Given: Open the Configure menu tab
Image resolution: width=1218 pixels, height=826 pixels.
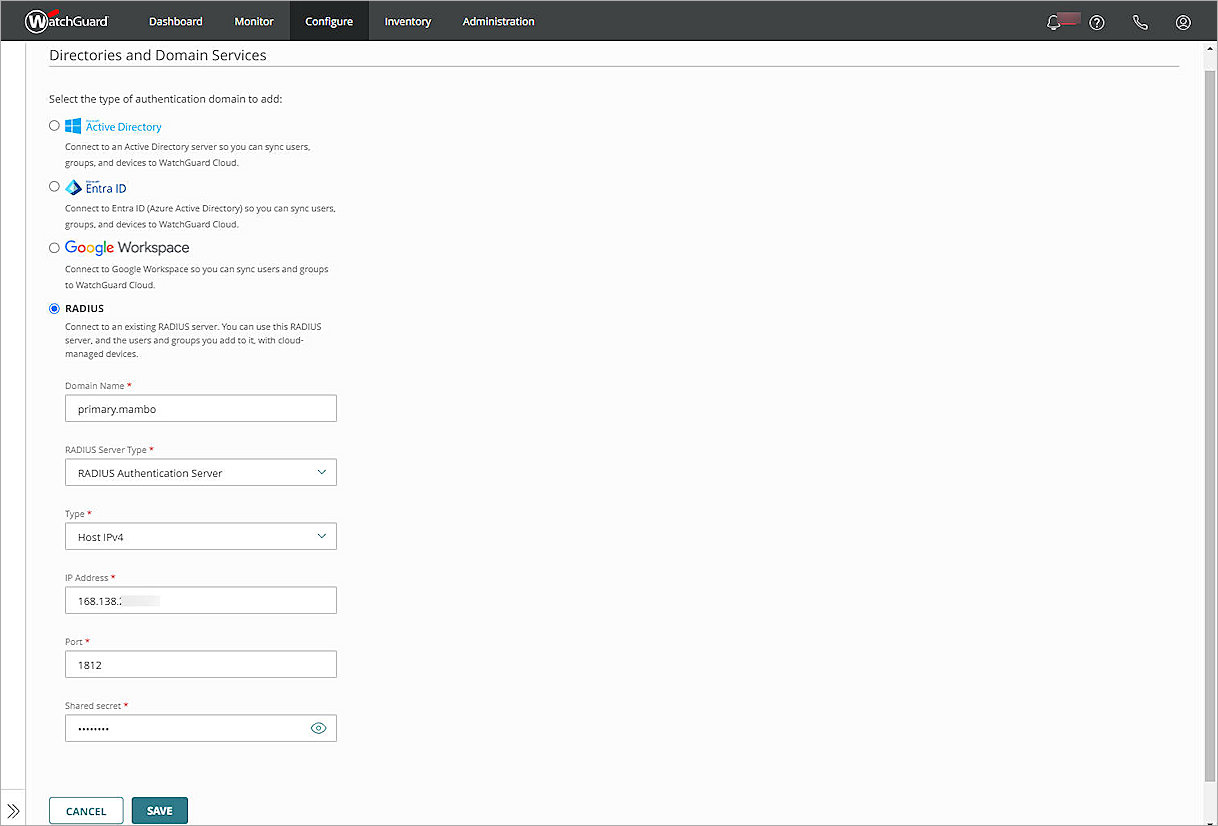Looking at the screenshot, I should click(x=329, y=20).
